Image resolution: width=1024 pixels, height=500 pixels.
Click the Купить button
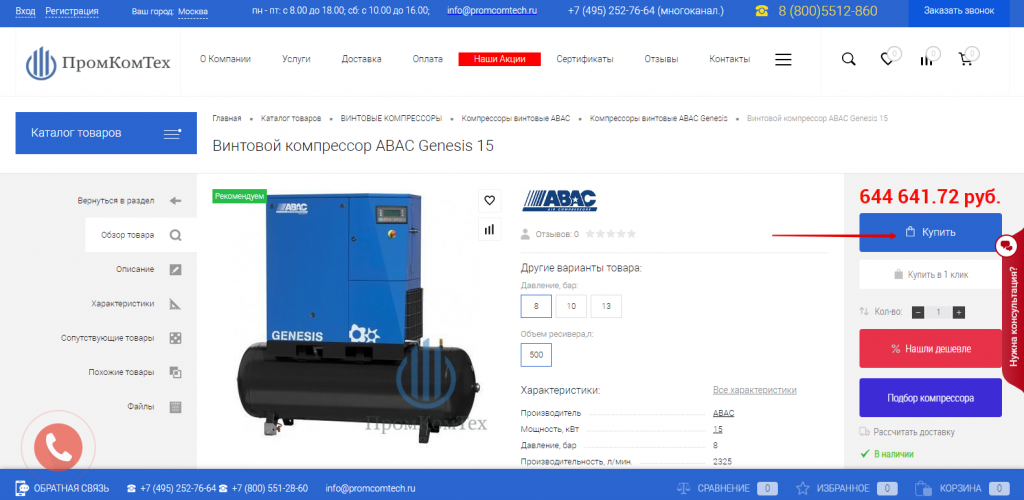930,232
